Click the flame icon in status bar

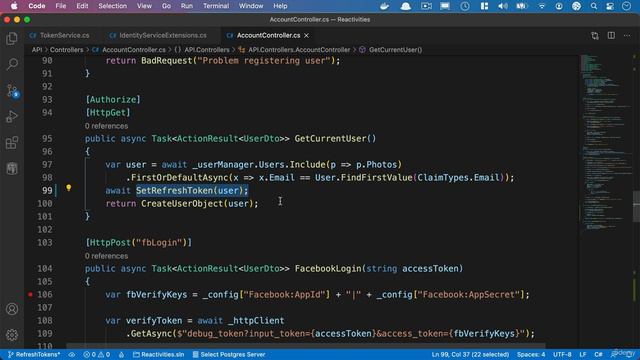121,354
